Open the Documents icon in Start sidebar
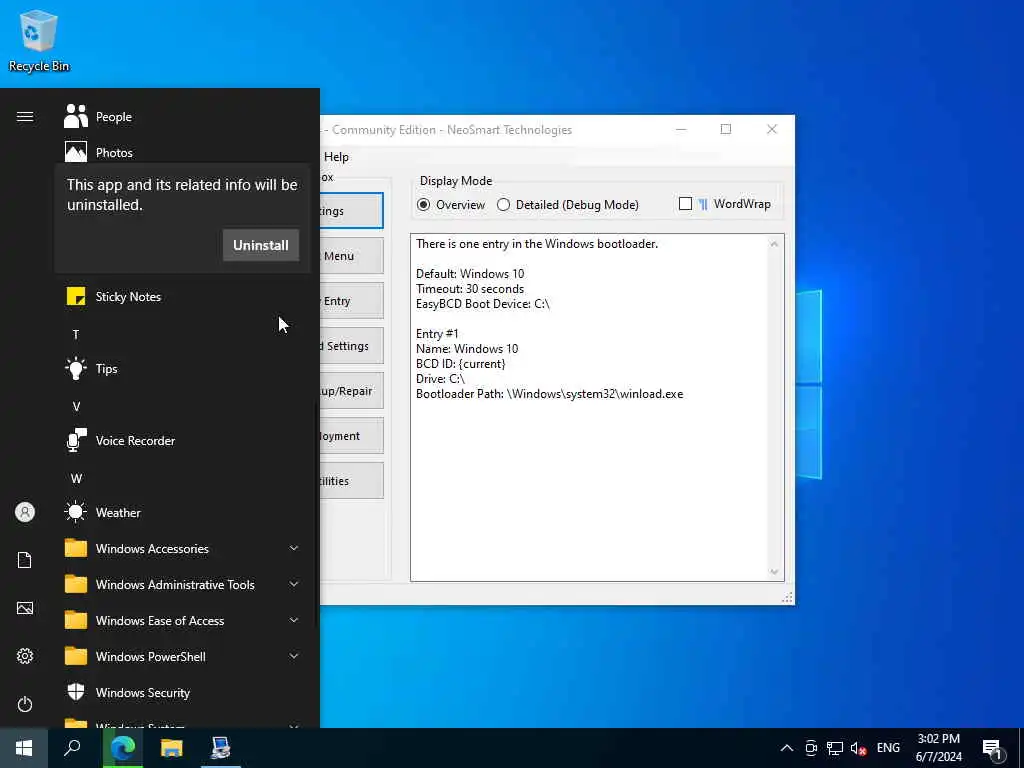Image resolution: width=1024 pixels, height=768 pixels. pos(25,560)
